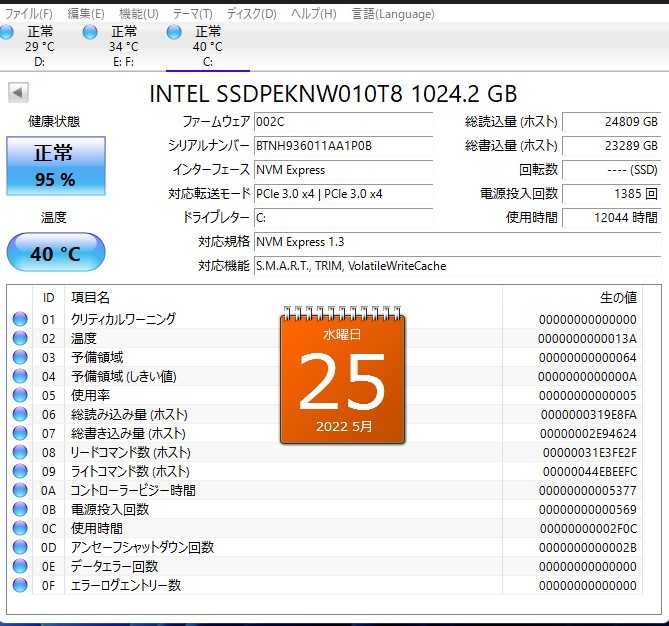Open the 機能(U) menu

[x=138, y=14]
